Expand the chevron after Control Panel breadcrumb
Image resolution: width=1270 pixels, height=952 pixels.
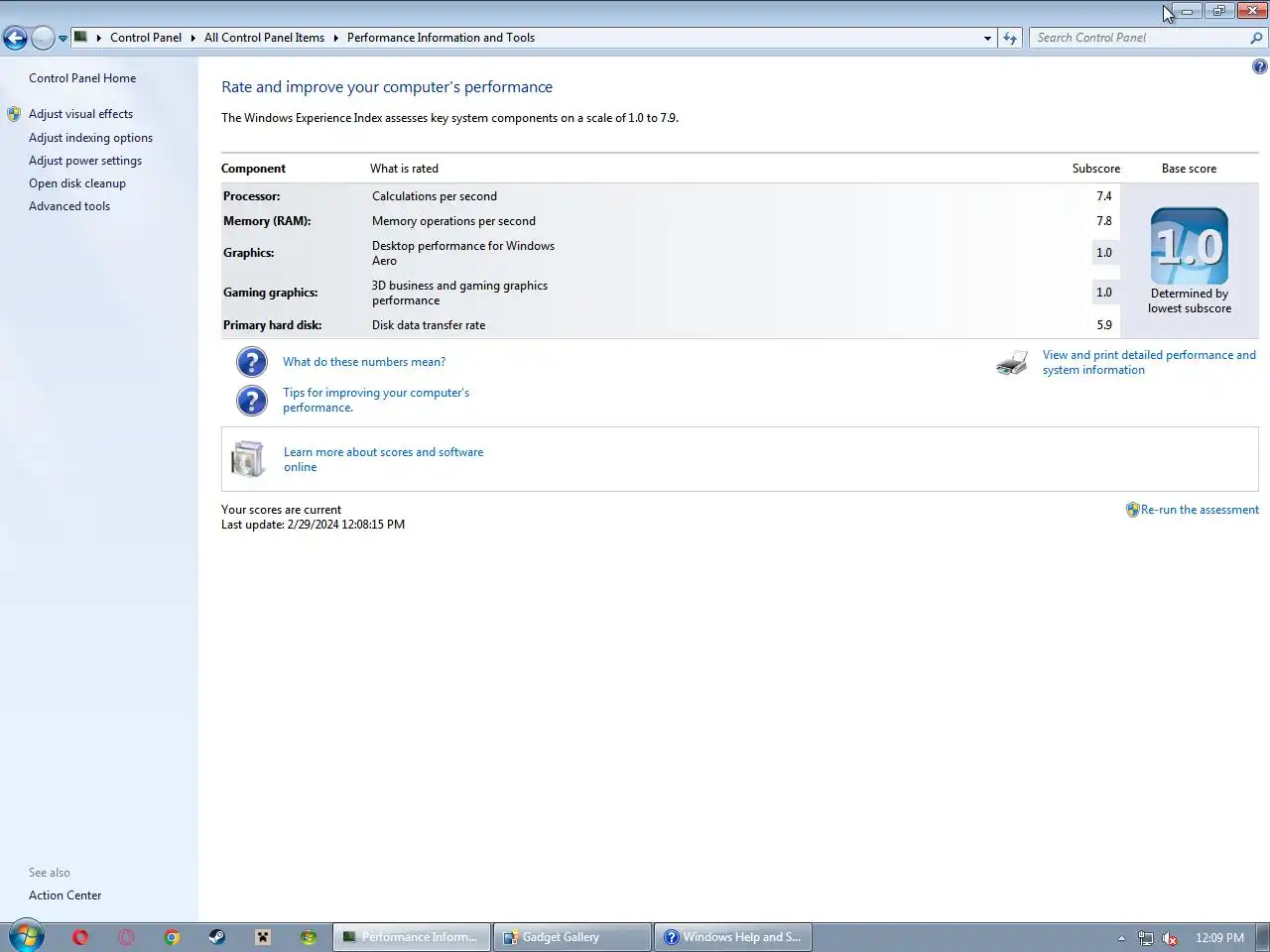point(192,38)
